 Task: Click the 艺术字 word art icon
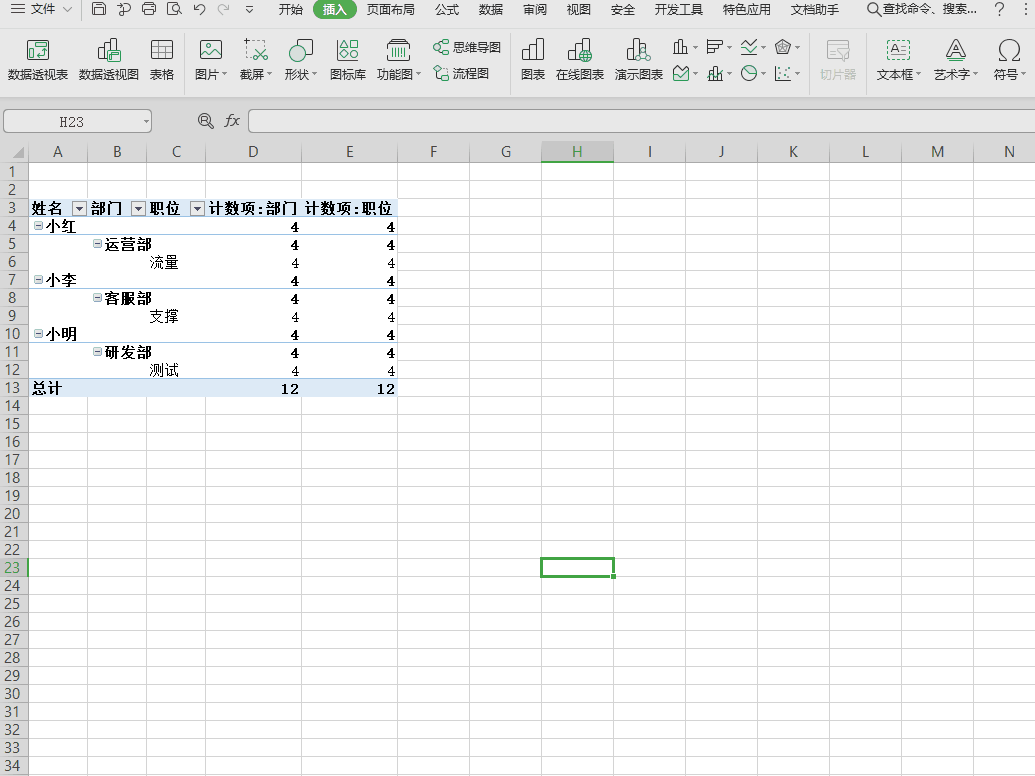955,59
